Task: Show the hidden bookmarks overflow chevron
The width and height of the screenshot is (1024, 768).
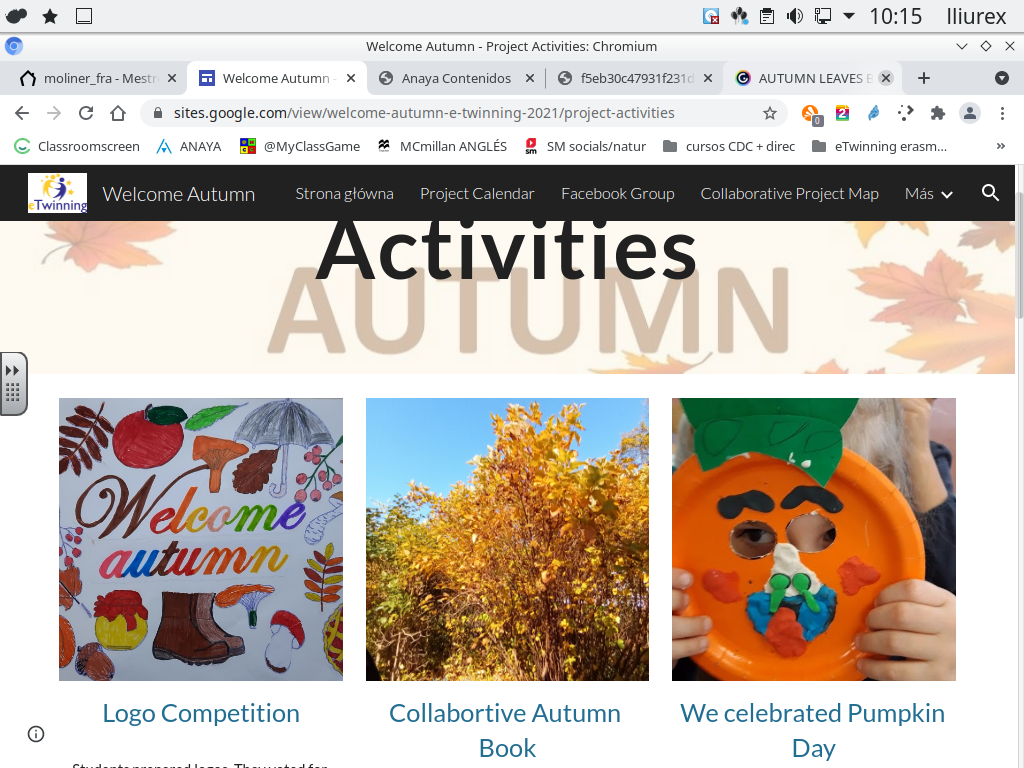Action: pos(1000,146)
